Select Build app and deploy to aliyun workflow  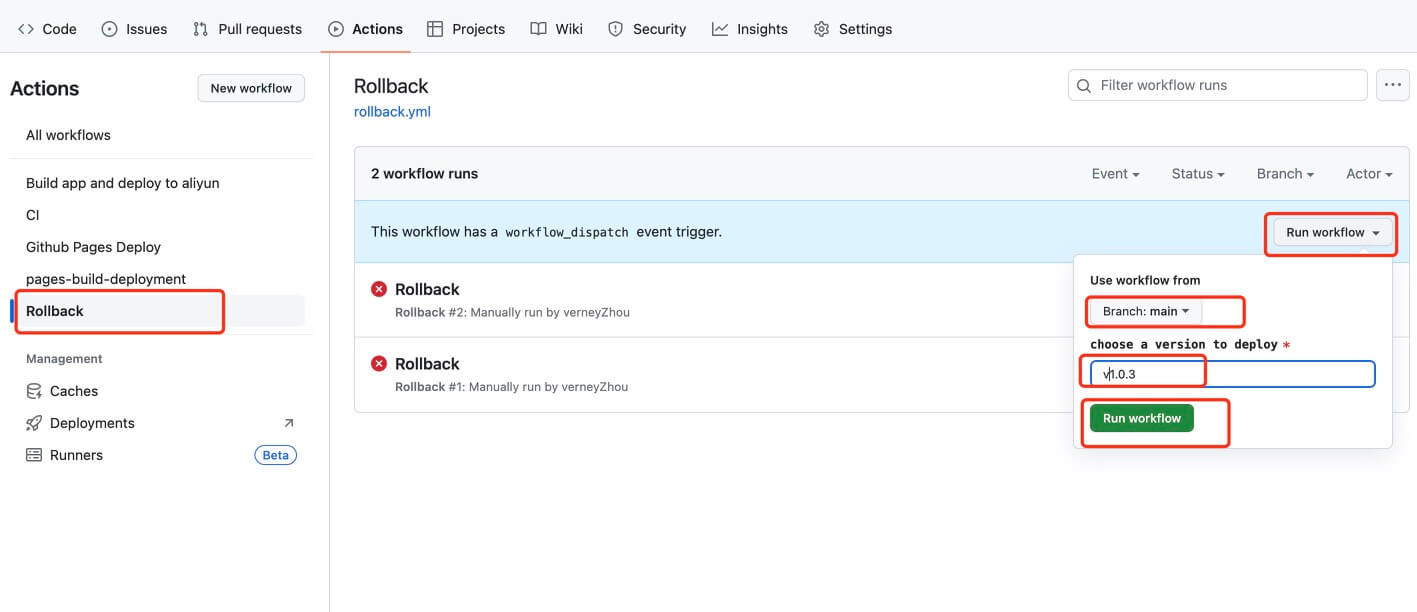(122, 183)
